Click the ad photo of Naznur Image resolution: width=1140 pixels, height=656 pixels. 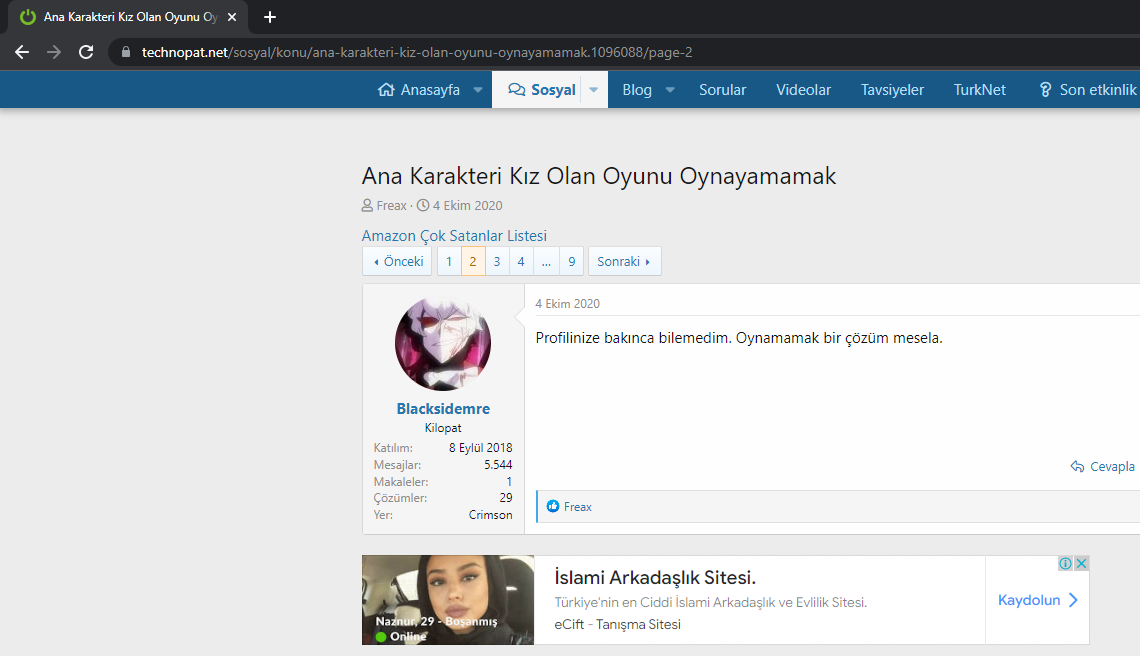tap(448, 600)
